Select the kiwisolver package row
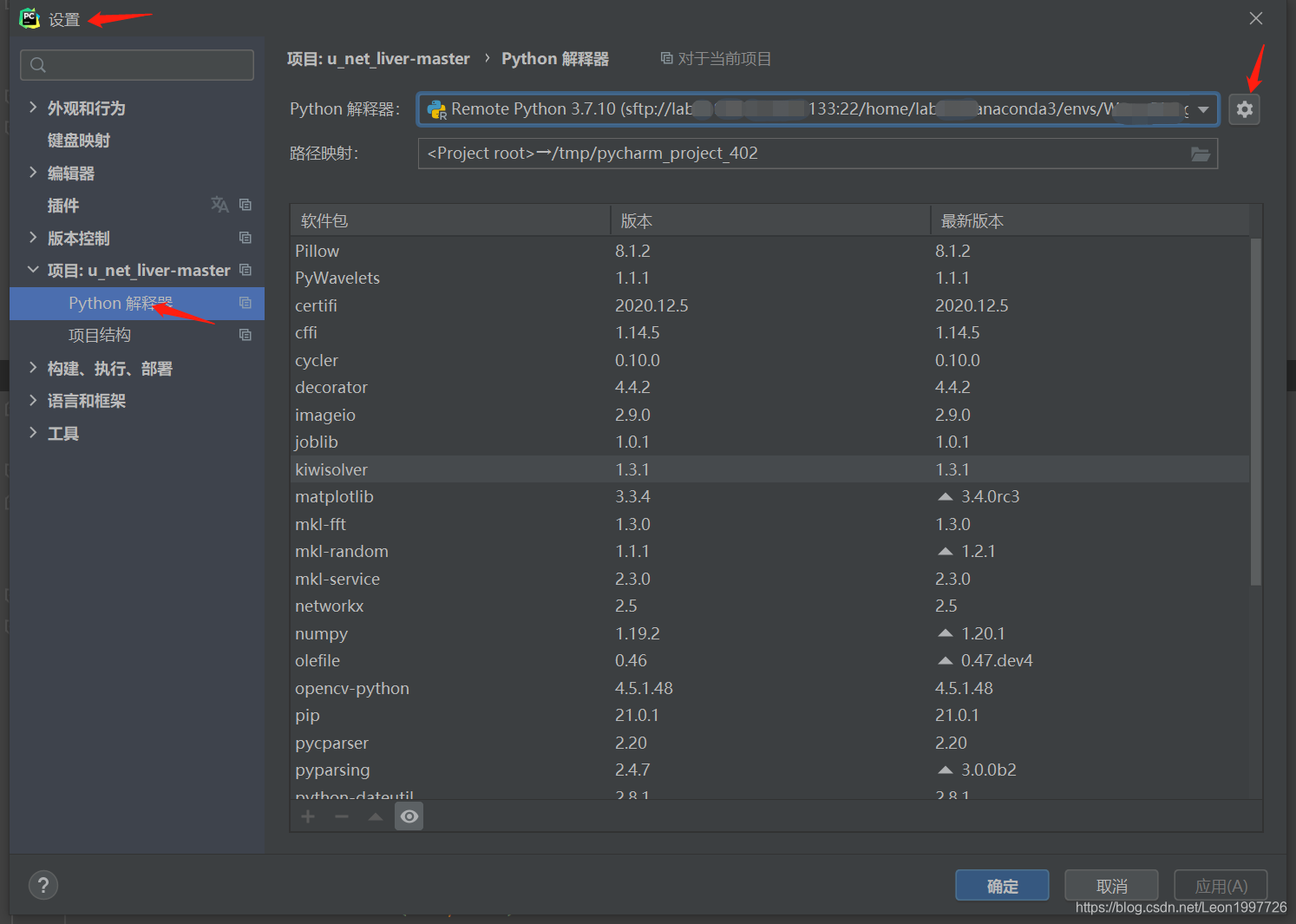 point(770,469)
